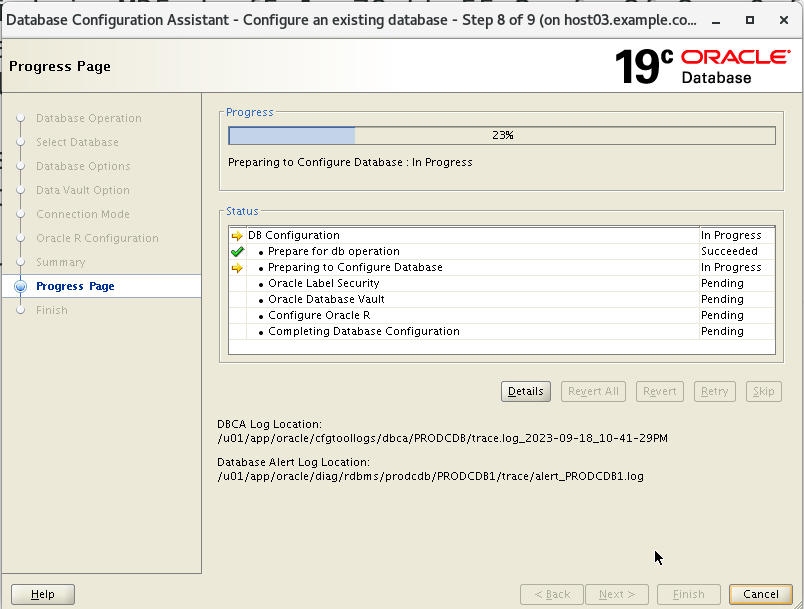This screenshot has width=804, height=609.
Task: Open the Summary step
Action: click(x=61, y=262)
